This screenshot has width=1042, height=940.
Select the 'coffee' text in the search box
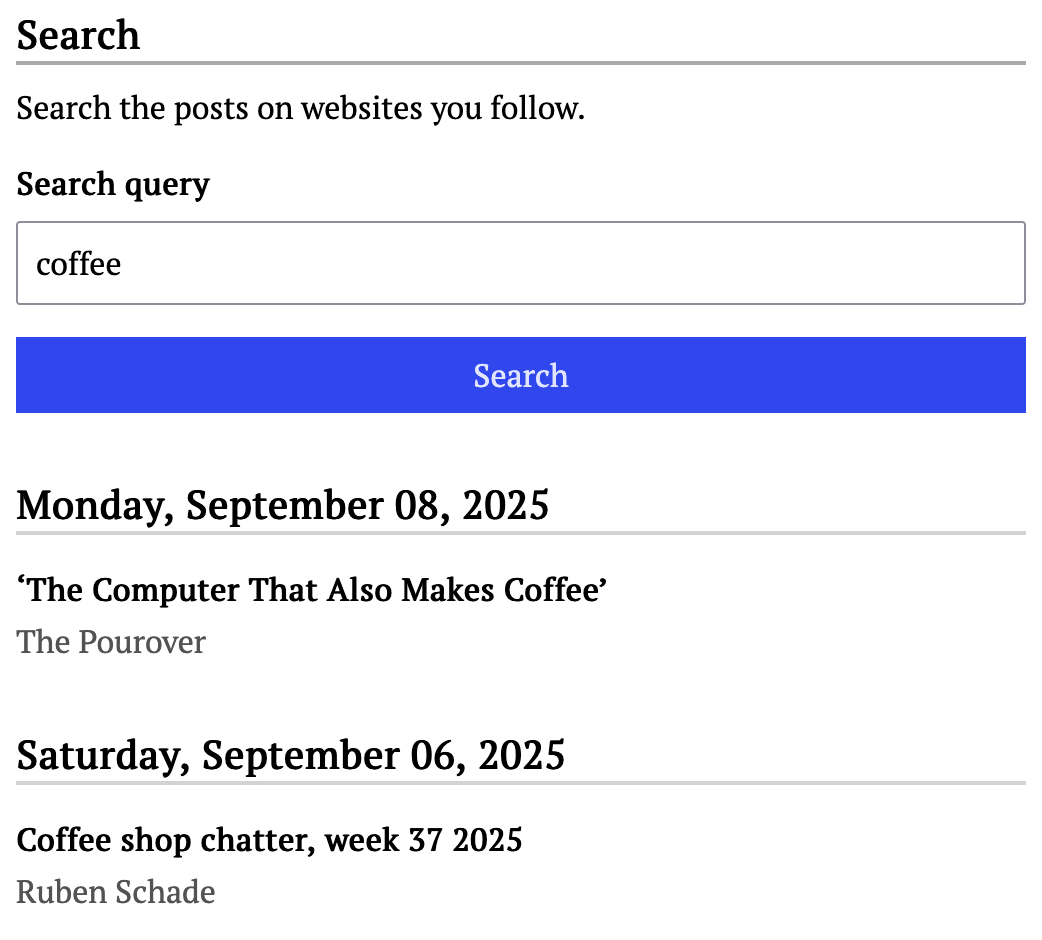tap(78, 263)
